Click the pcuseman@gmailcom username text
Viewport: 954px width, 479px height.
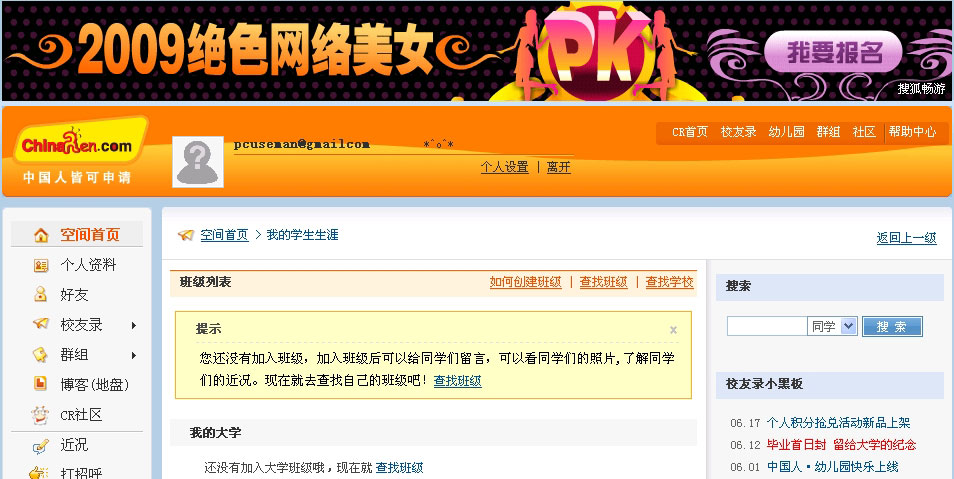point(302,144)
